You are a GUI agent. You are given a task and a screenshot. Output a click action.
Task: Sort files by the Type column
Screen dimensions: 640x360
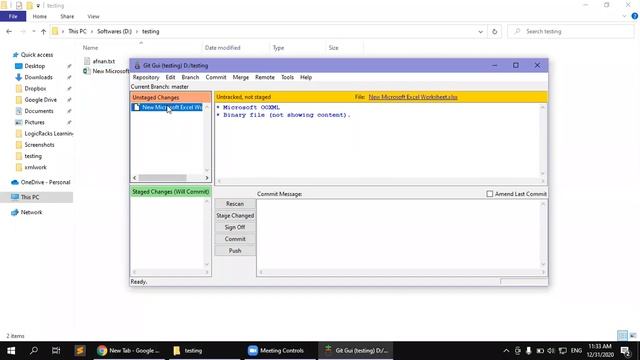click(278, 48)
